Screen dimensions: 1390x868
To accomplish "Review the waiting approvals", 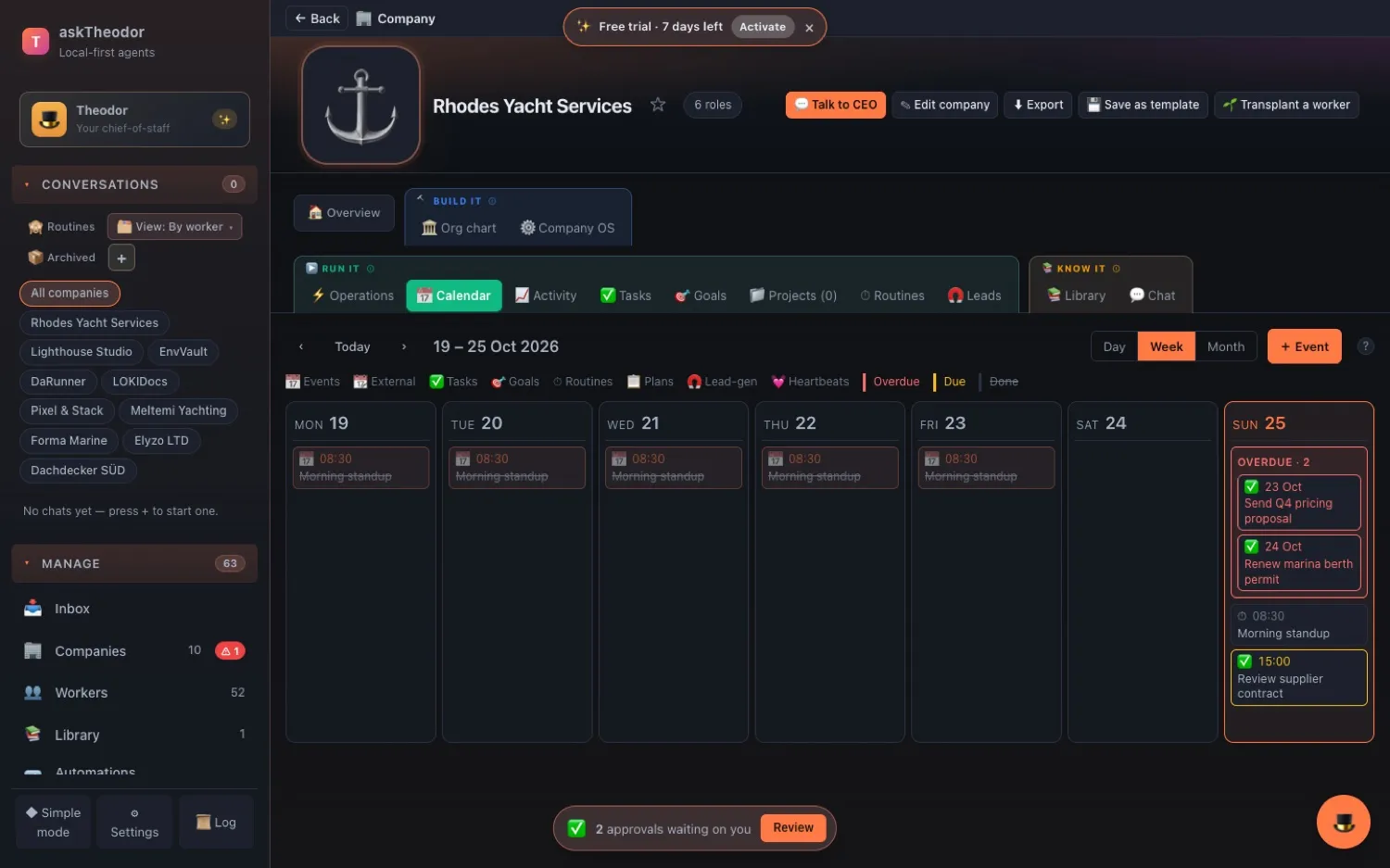I will pyautogui.click(x=793, y=828).
